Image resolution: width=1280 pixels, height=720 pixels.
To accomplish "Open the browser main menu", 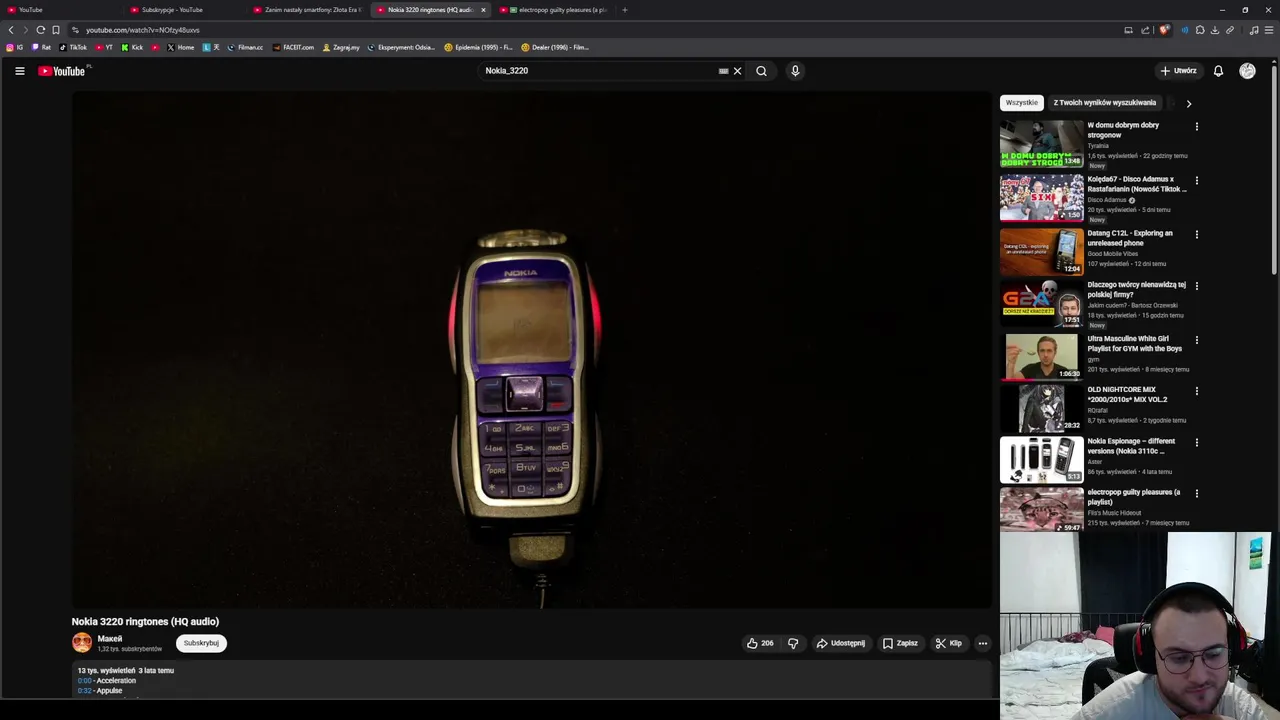I will point(1269,30).
